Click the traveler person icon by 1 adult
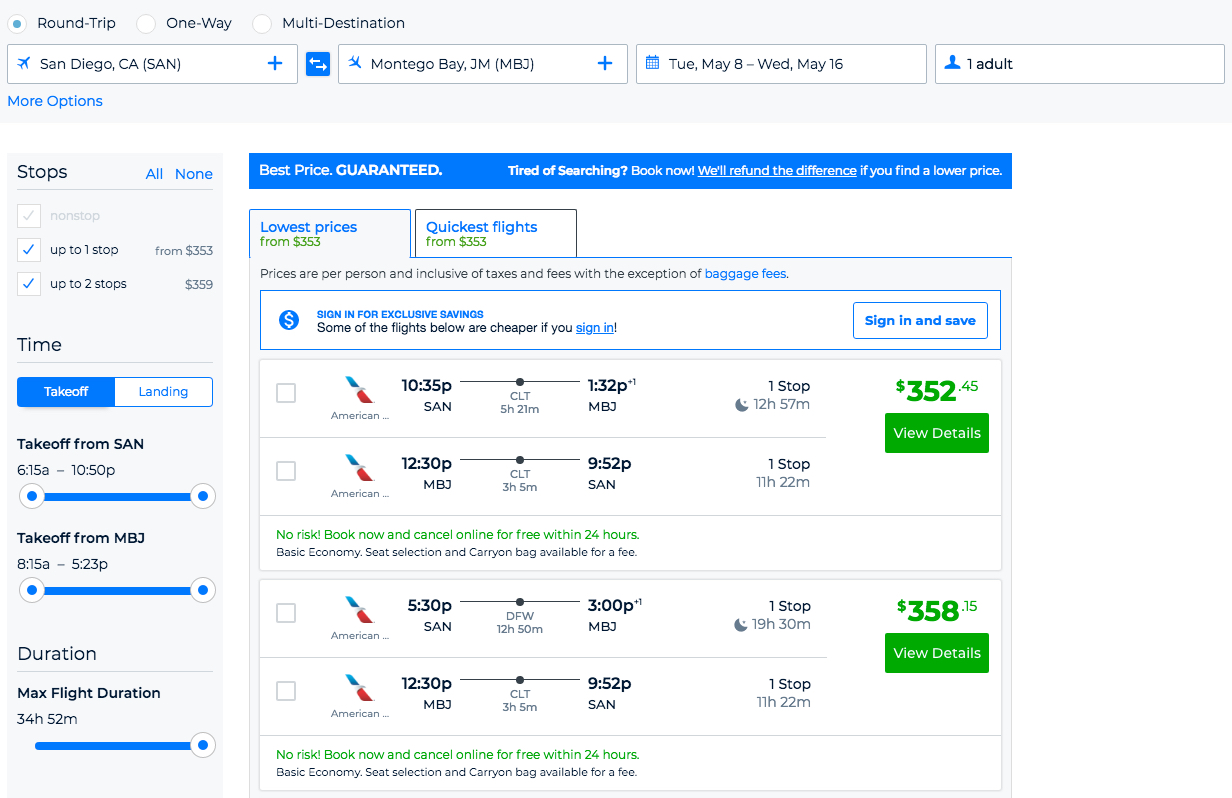This screenshot has height=798, width=1232. 952,63
